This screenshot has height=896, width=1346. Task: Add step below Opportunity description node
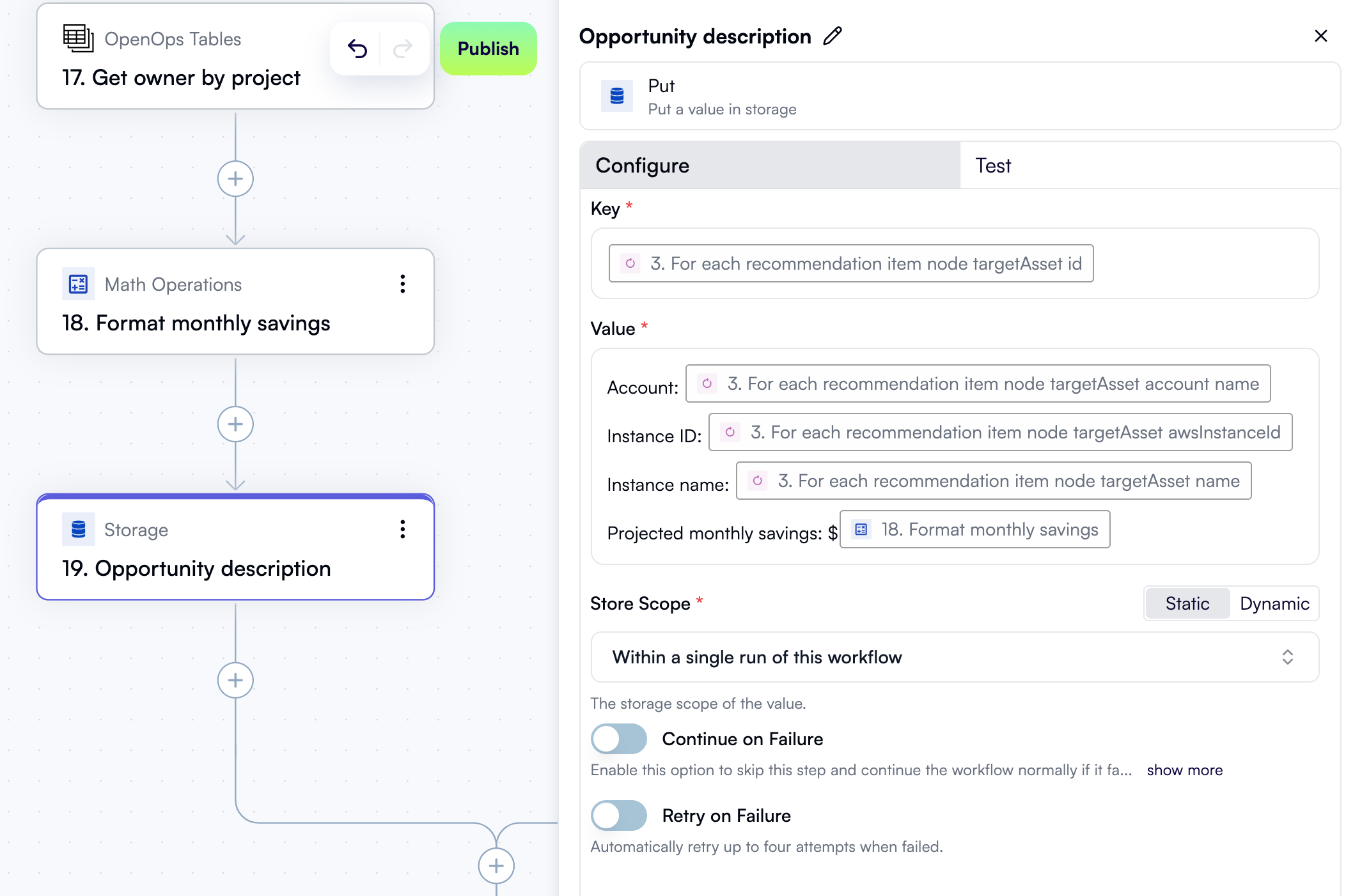(x=235, y=680)
